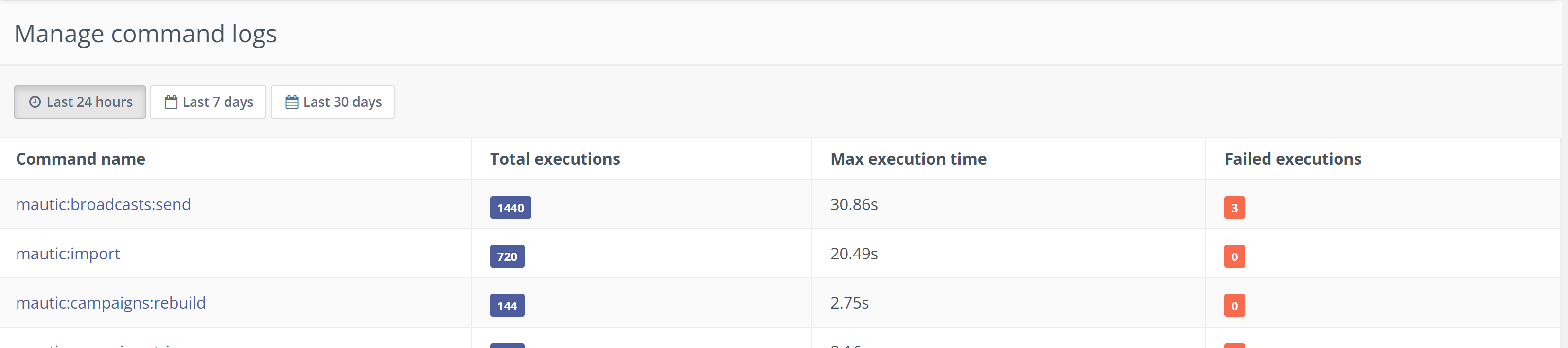This screenshot has width=1568, height=348.
Task: Click the 30.86s max execution time value
Action: tap(854, 205)
